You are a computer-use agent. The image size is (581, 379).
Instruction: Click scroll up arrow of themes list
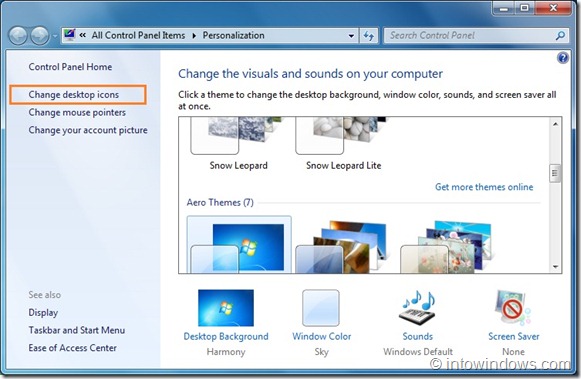555,124
